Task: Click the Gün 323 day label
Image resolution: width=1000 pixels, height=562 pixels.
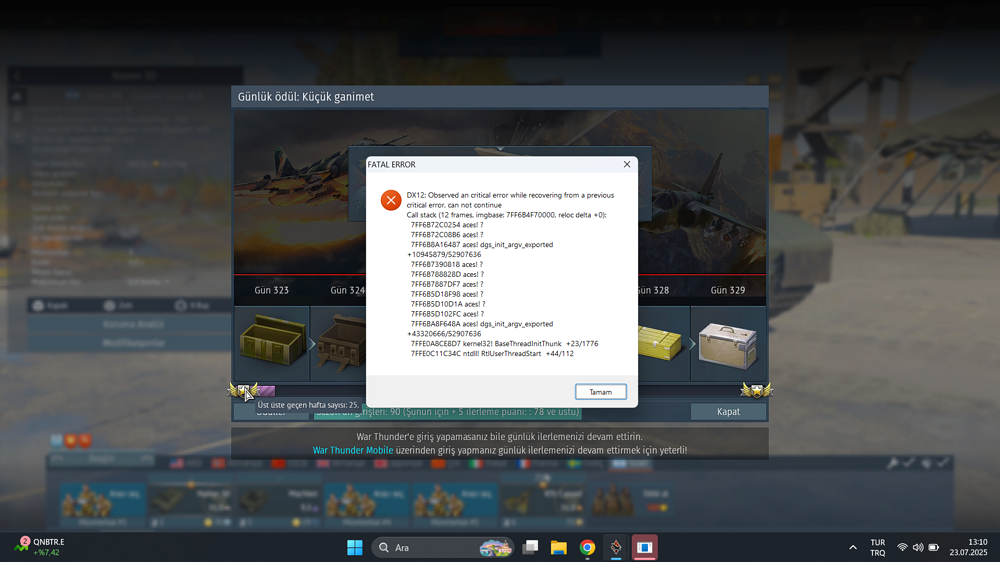Action: 272,290
